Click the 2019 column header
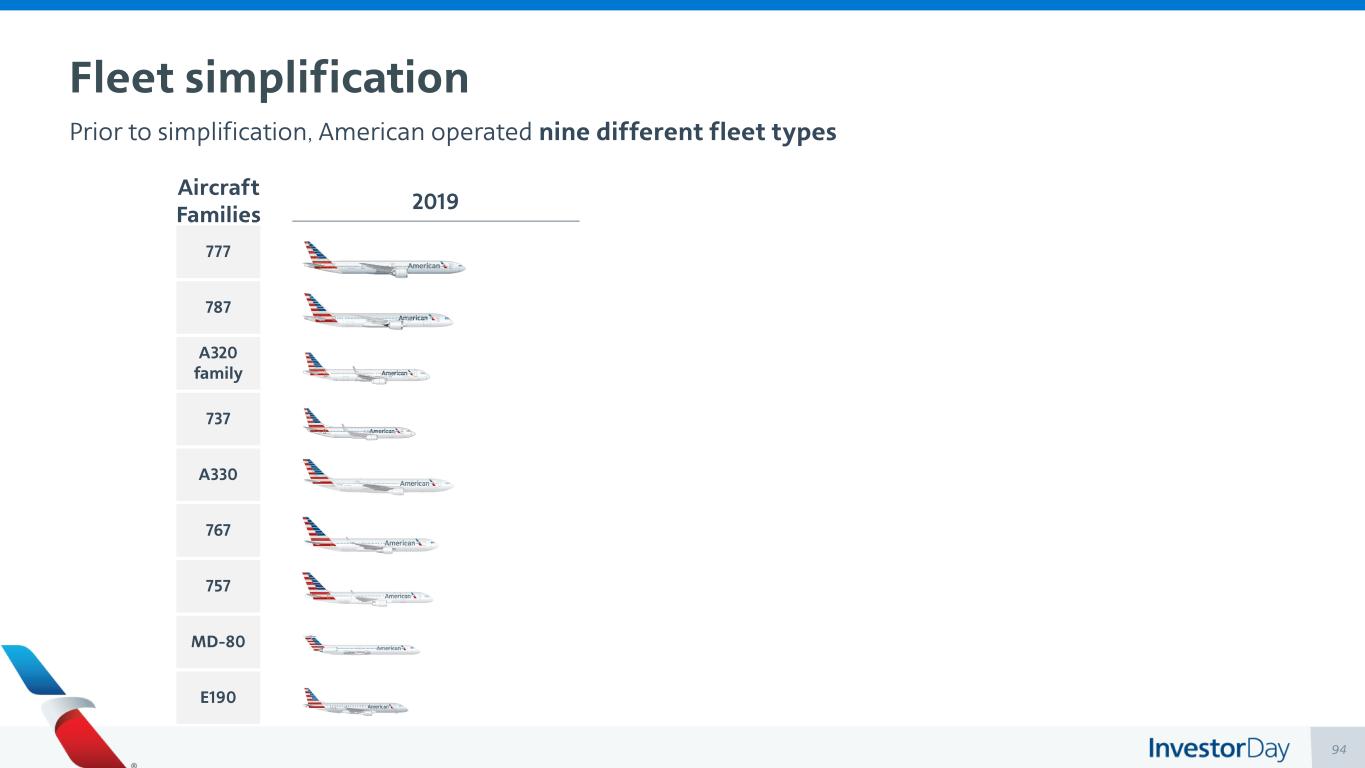 coord(435,202)
